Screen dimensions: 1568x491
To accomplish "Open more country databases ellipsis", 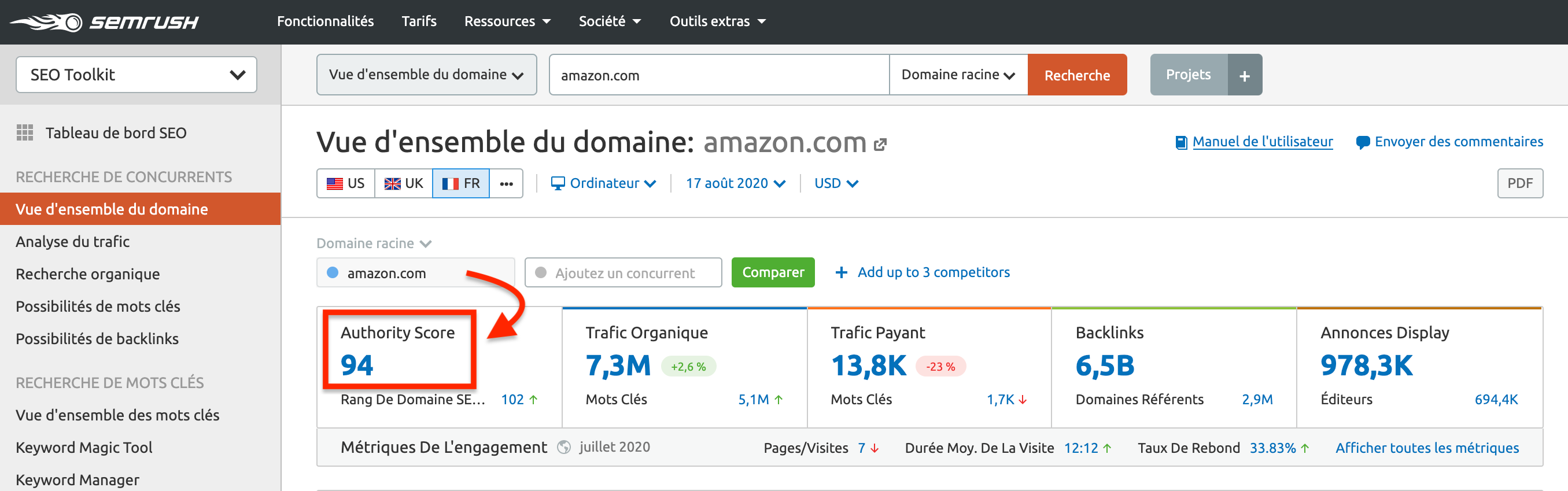I will click(507, 183).
